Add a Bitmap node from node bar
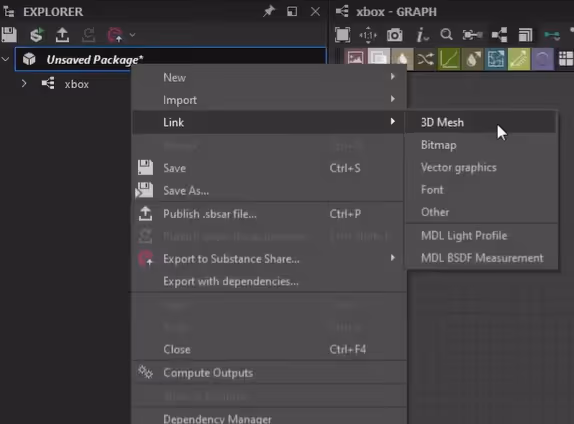Screen dimensions: 574x424 355,59
